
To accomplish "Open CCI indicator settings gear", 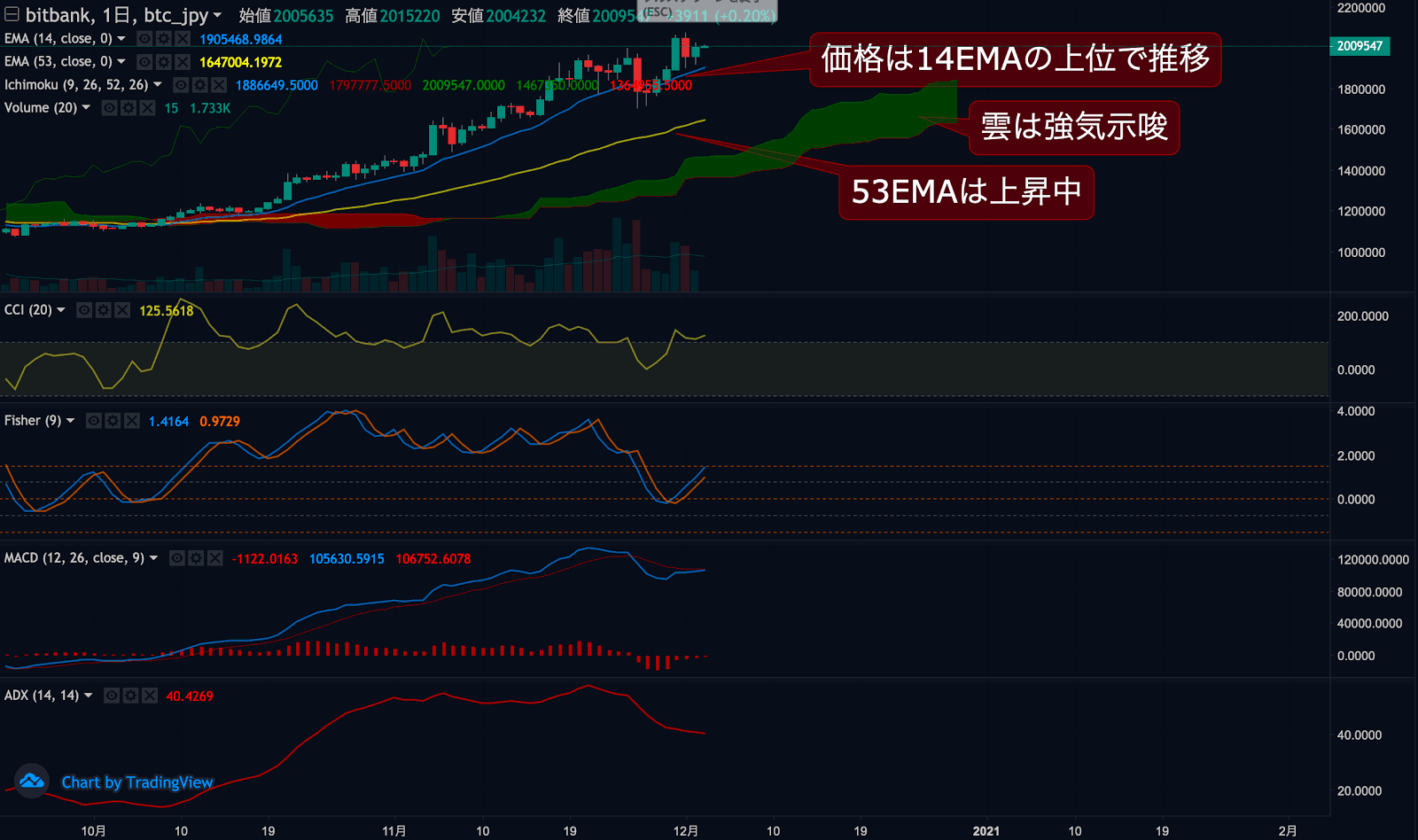I will pos(103,310).
